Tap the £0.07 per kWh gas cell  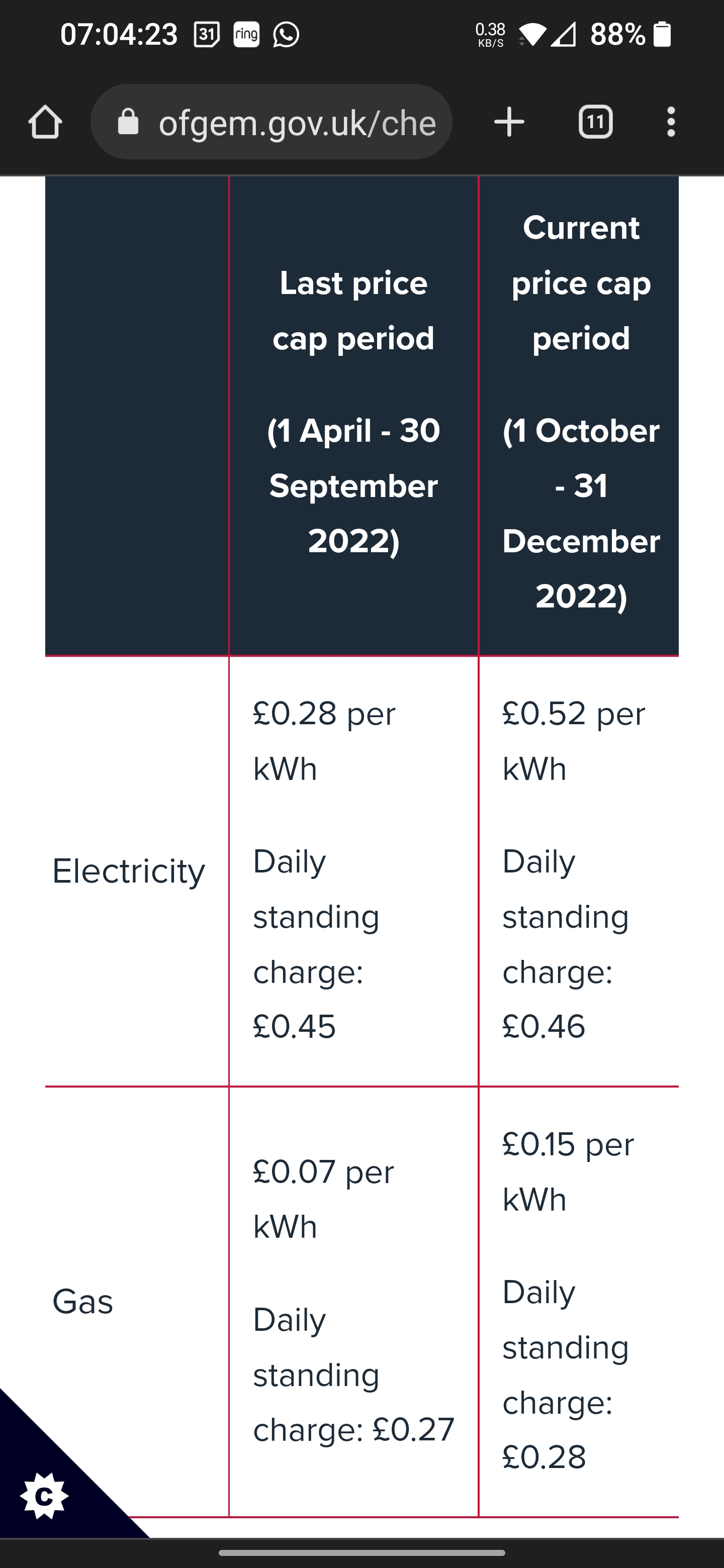(323, 1199)
